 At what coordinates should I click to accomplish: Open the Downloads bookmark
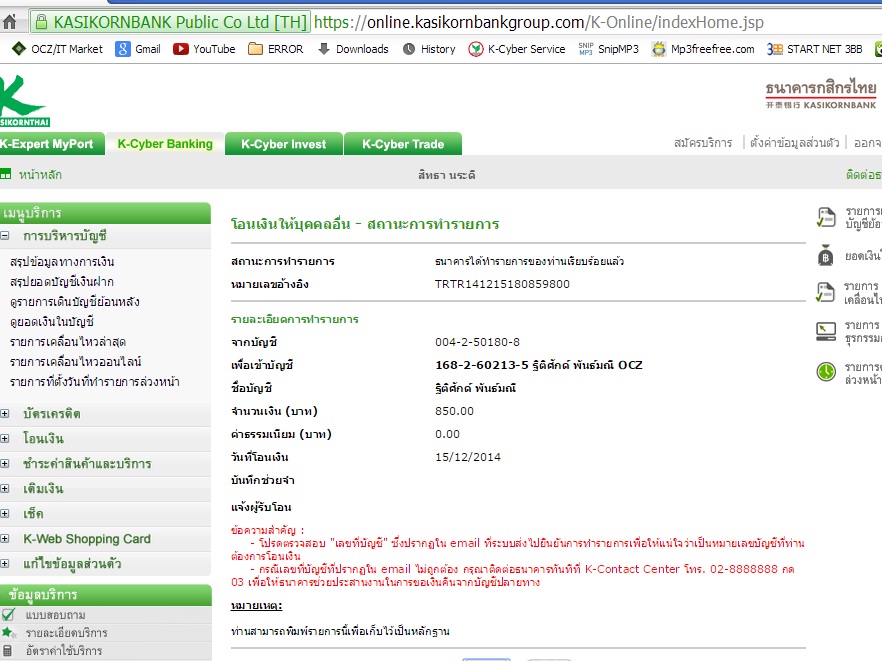353,49
